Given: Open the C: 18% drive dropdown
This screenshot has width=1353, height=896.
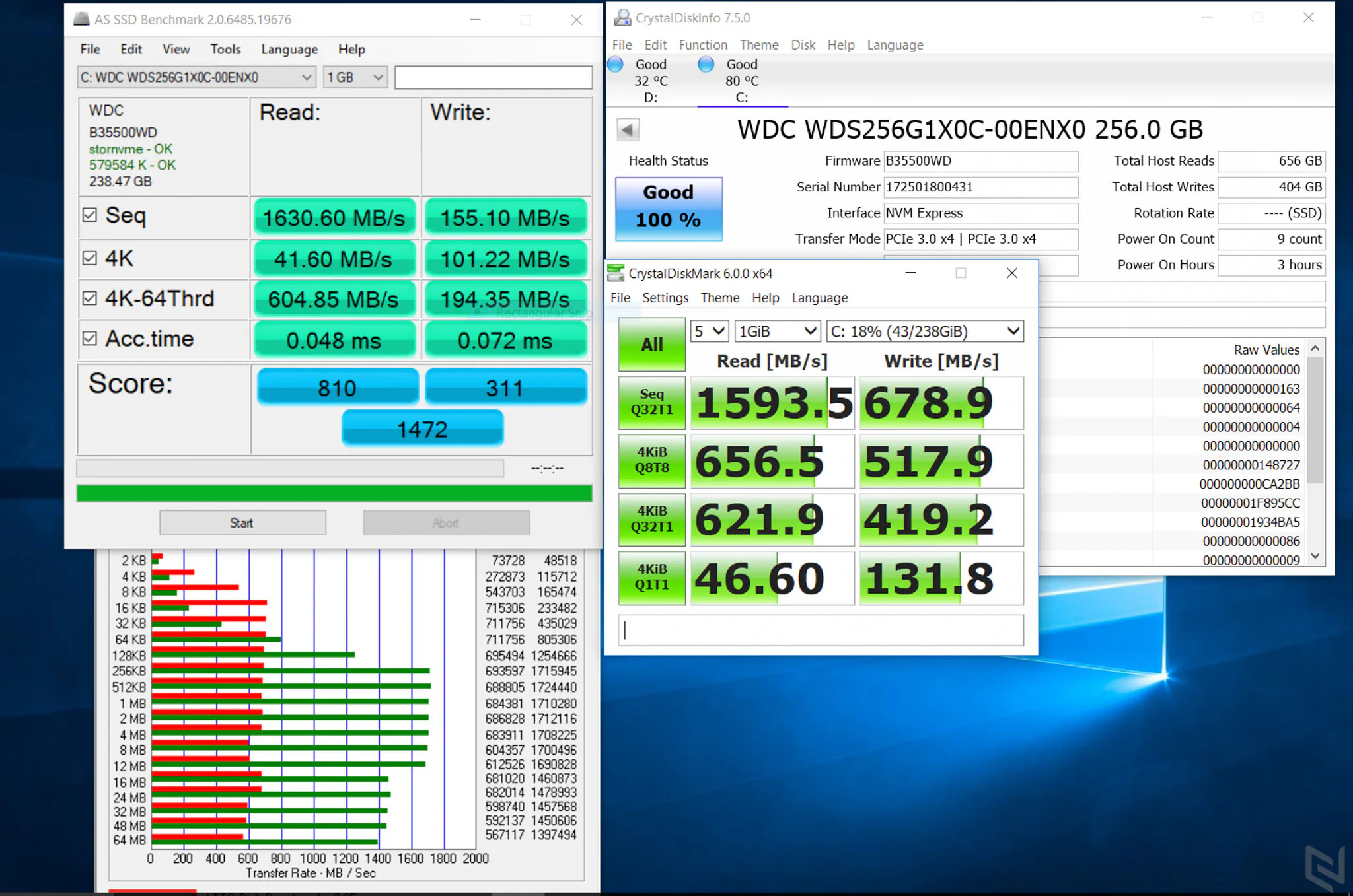Looking at the screenshot, I should pos(925,331).
